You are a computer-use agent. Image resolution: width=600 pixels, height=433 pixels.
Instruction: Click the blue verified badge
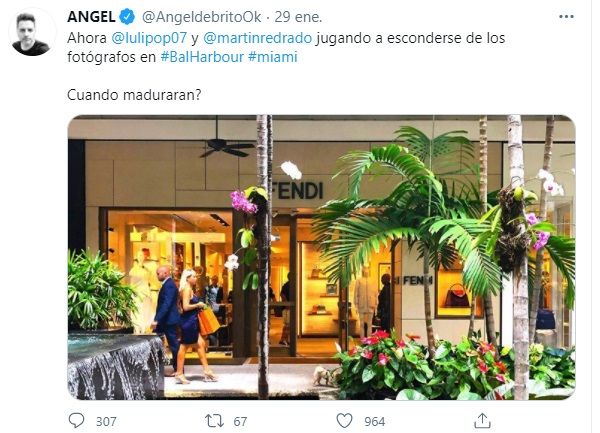pyautogui.click(x=127, y=17)
